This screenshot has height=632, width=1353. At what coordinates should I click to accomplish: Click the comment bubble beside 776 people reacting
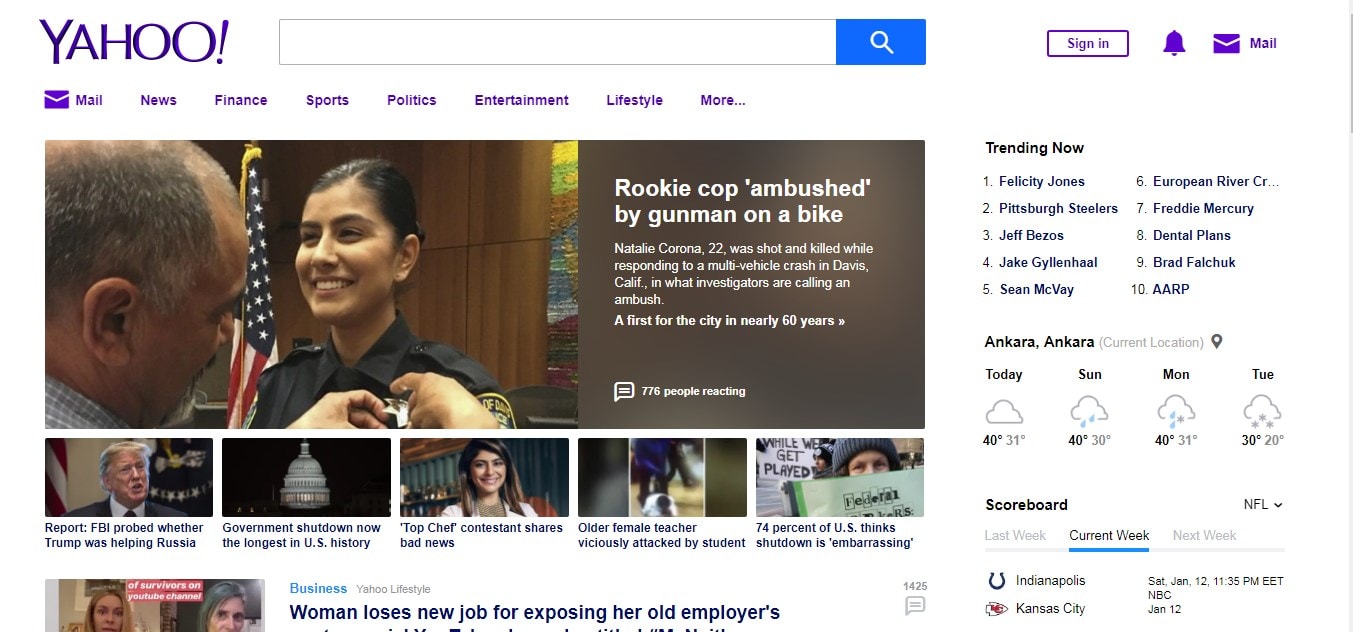coord(624,391)
